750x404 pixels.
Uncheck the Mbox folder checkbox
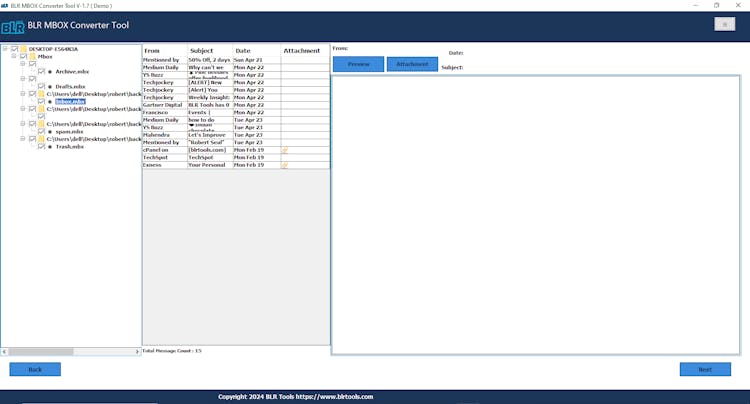[24, 56]
